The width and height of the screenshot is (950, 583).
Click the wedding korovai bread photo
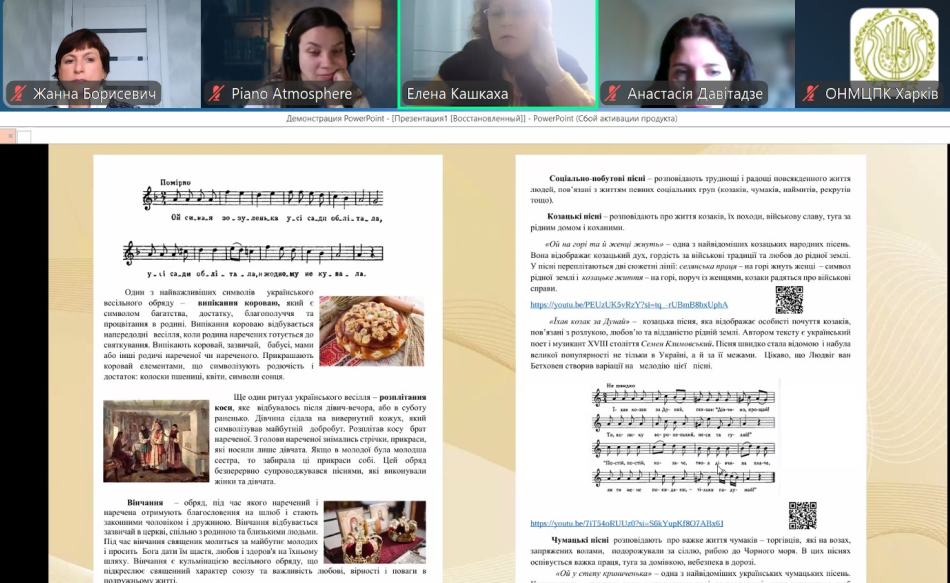[x=371, y=331]
